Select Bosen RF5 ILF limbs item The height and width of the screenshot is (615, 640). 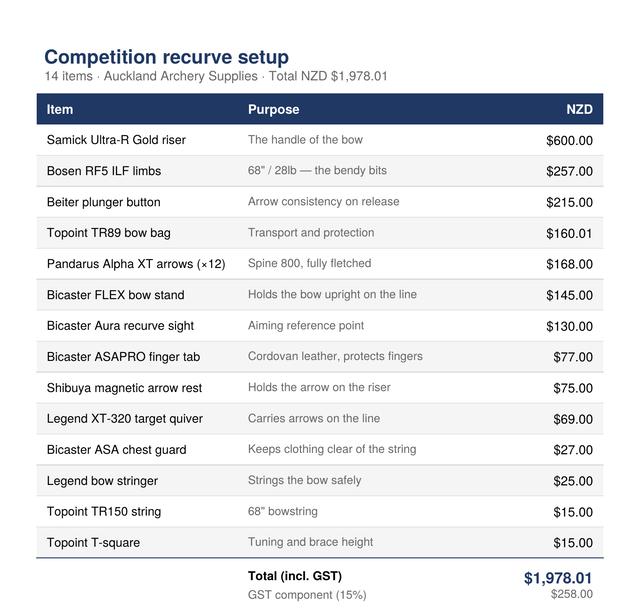coord(104,171)
